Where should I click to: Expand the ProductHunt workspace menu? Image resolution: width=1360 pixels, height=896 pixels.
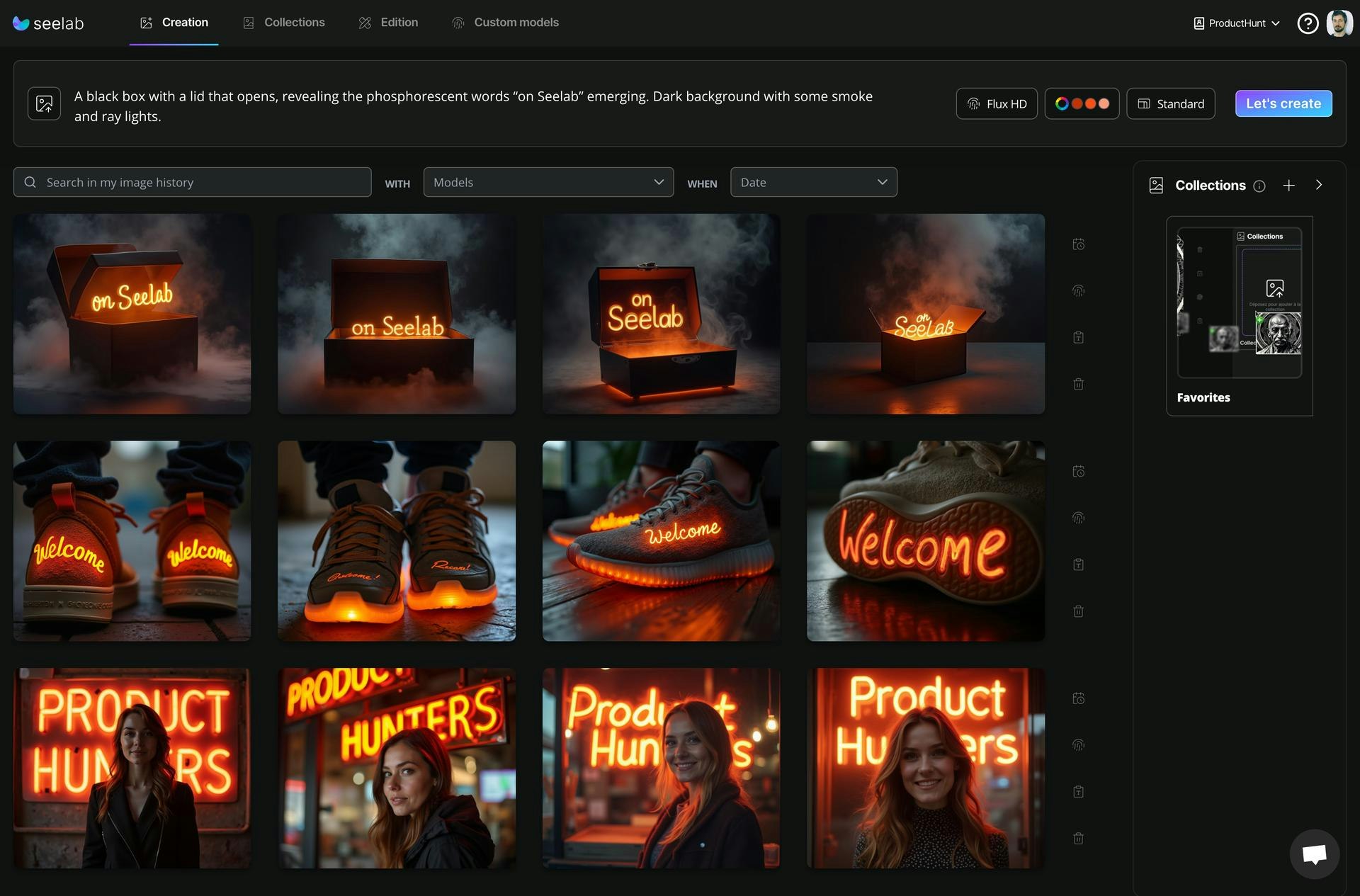point(1237,23)
